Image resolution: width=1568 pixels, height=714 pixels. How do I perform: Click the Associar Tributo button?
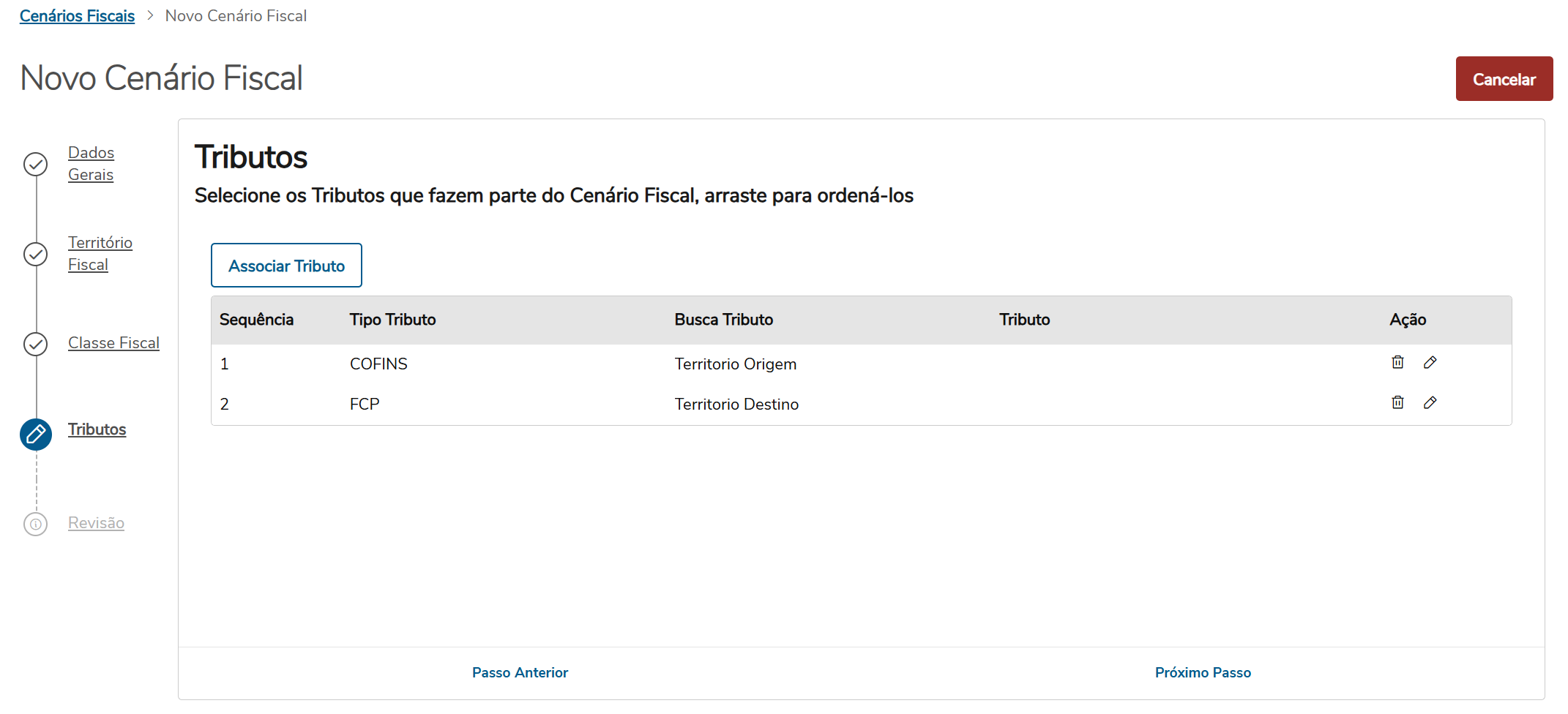286,266
